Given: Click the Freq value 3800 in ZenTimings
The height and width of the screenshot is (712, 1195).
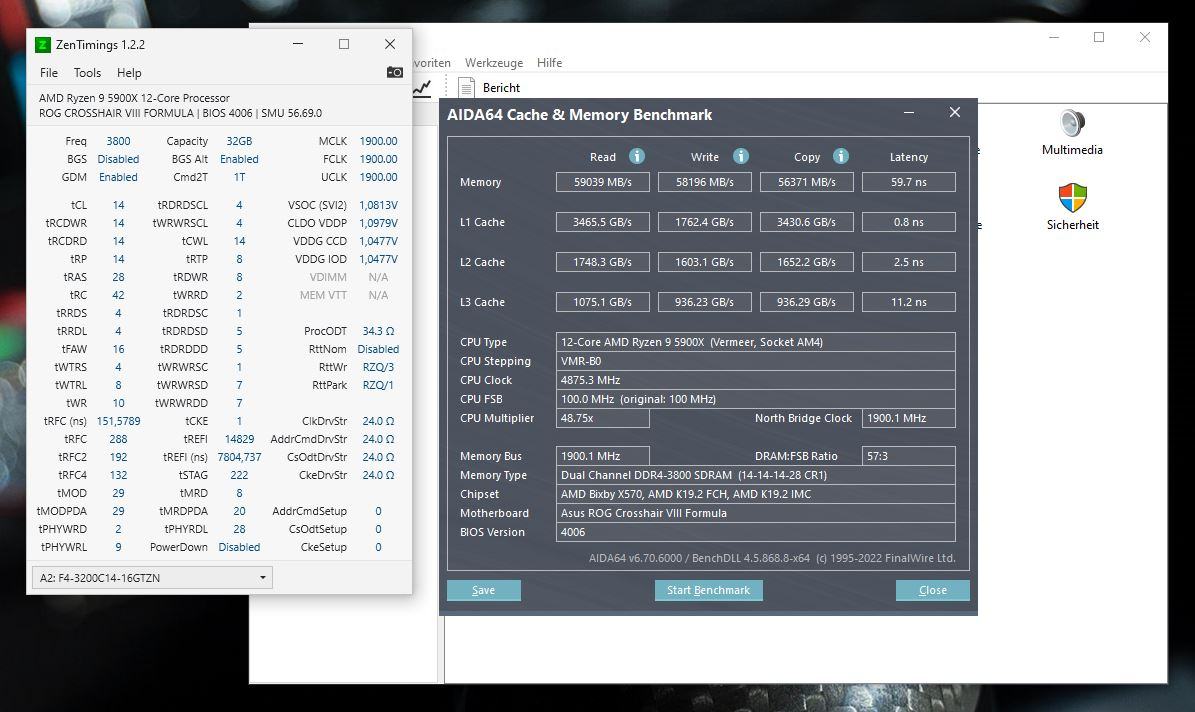Looking at the screenshot, I should 118,141.
